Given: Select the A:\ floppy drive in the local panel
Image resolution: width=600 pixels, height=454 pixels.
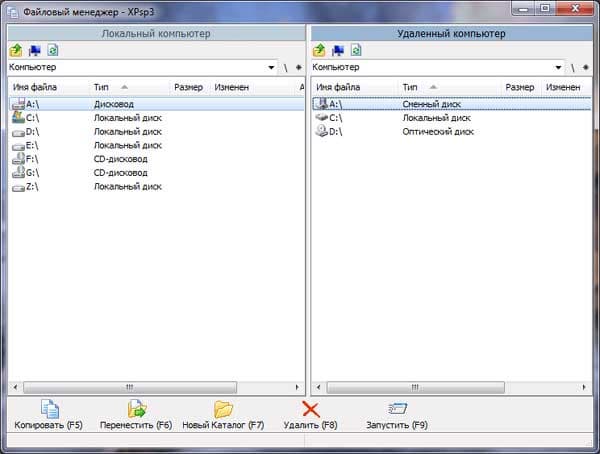Looking at the screenshot, I should (156, 104).
